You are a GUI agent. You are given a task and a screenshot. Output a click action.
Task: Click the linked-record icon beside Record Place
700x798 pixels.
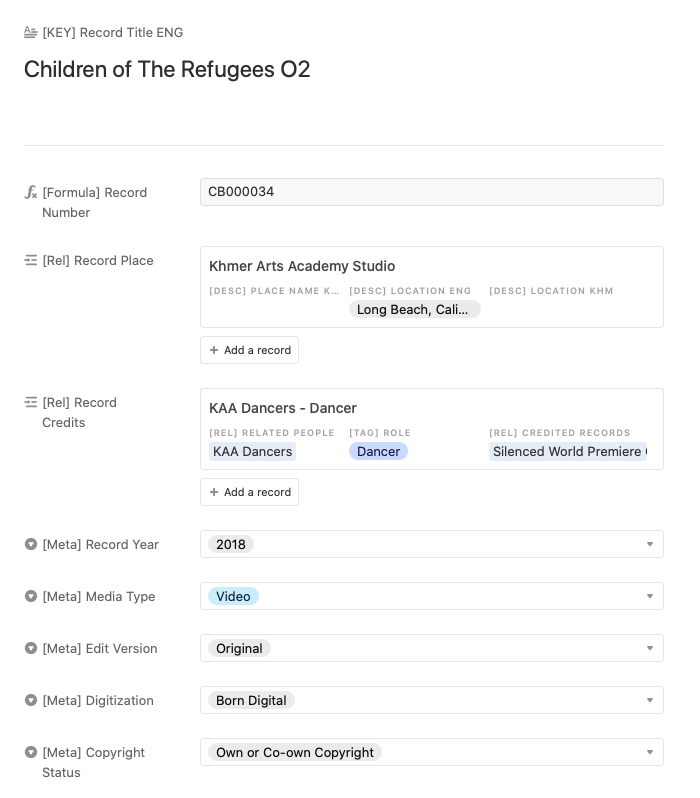pyautogui.click(x=31, y=260)
